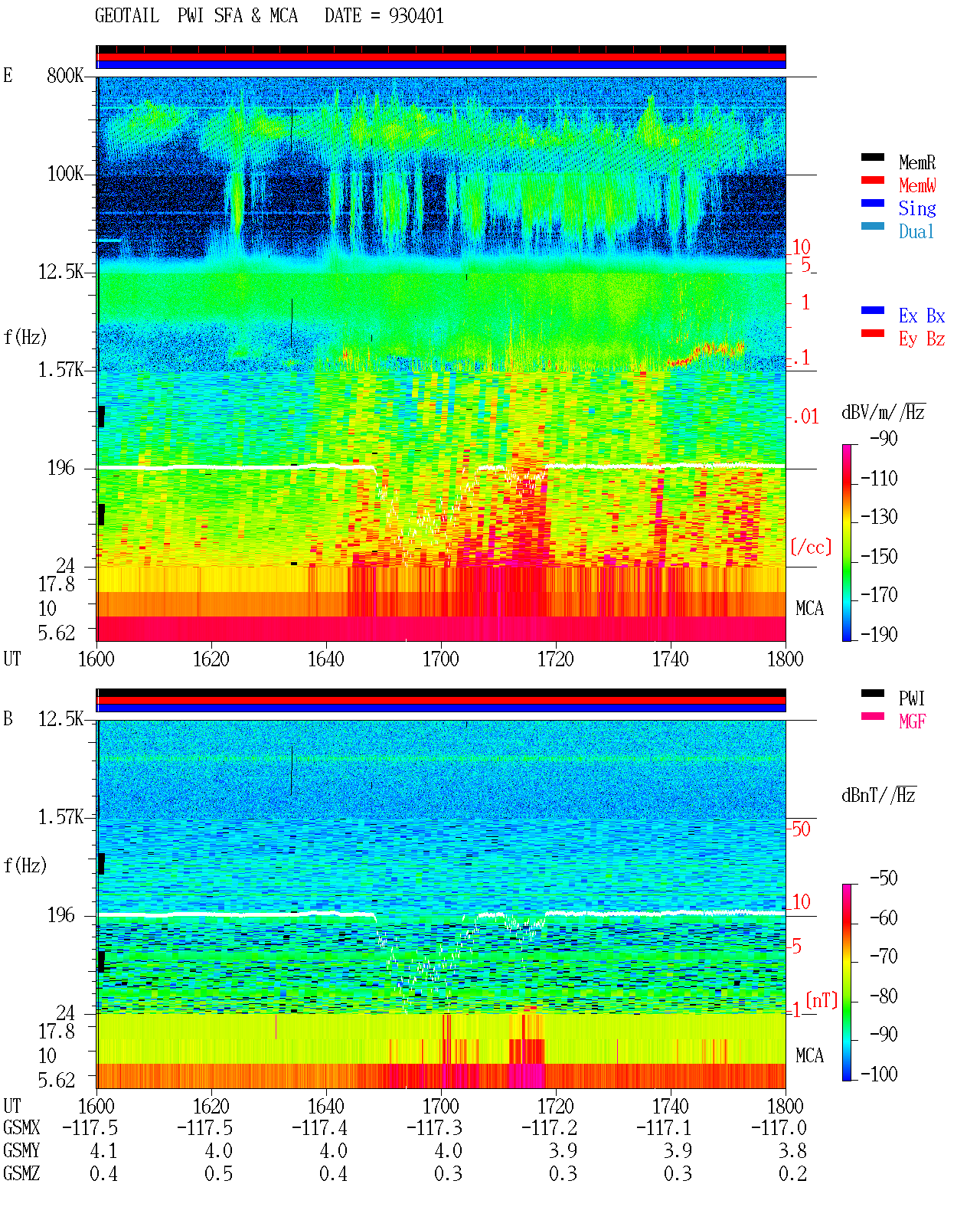Click the 12.5K label on the E panel

[60, 272]
